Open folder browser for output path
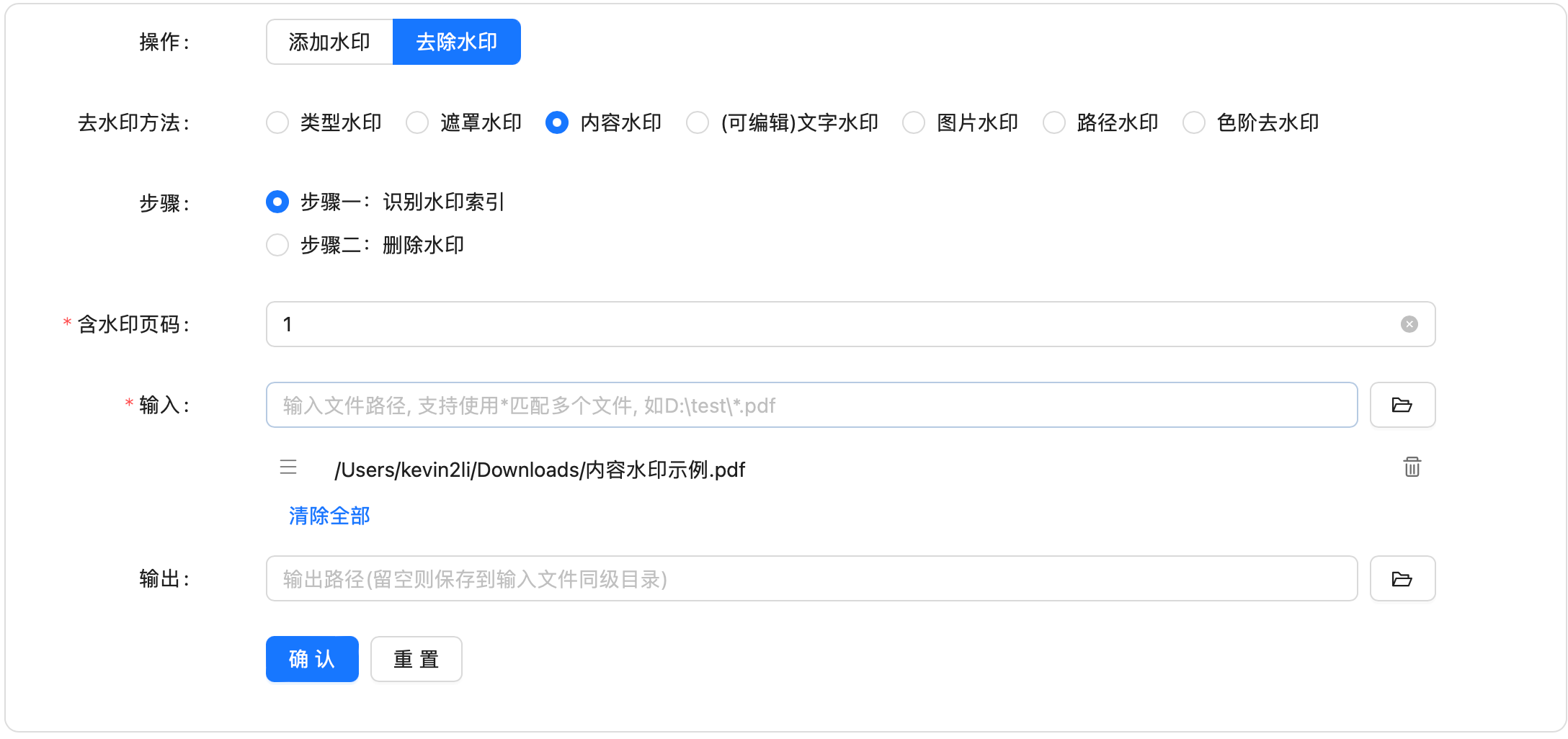Screen dimensions: 1568x739 click(x=1402, y=578)
